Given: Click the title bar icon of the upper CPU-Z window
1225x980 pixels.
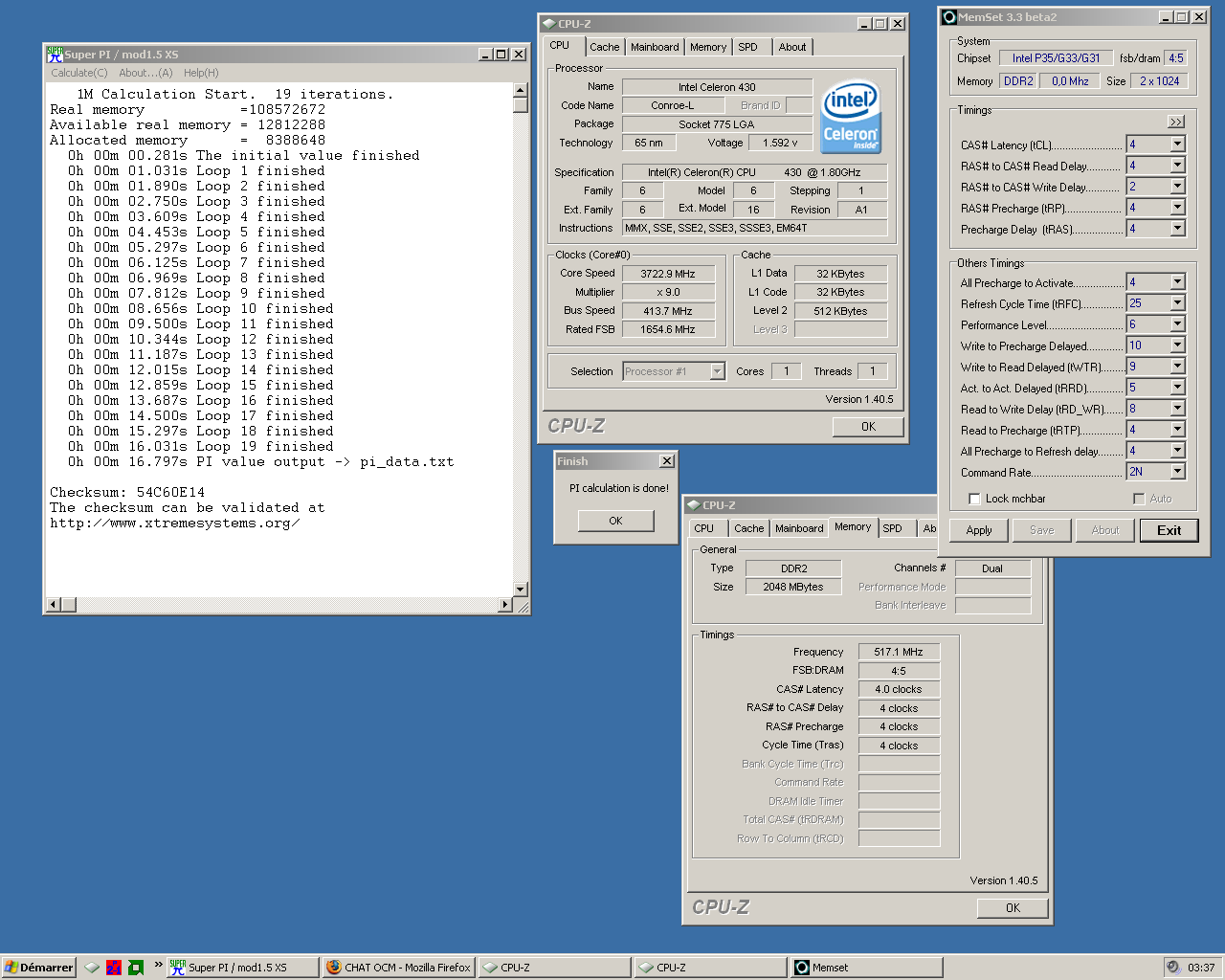Looking at the screenshot, I should click(548, 24).
